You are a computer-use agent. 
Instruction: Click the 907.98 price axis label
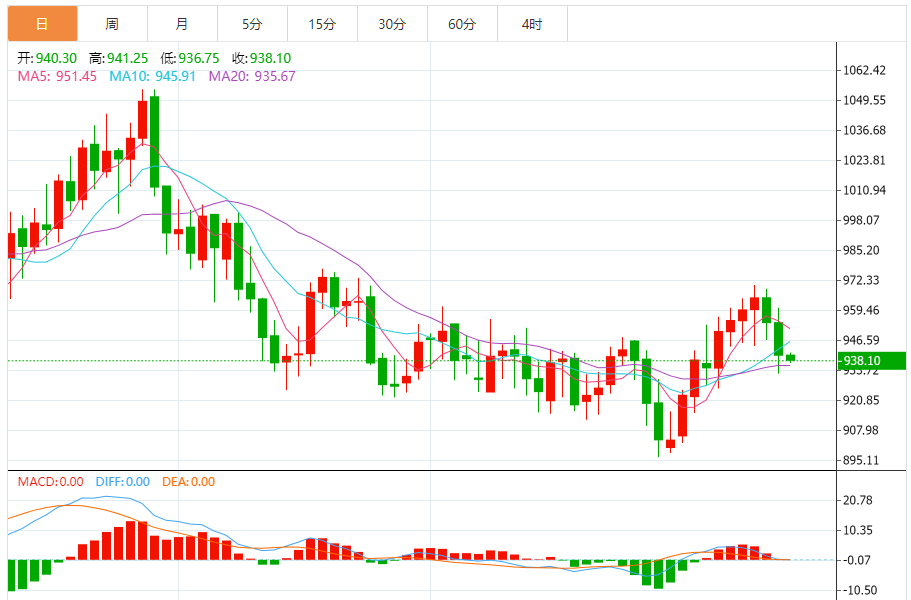(861, 430)
